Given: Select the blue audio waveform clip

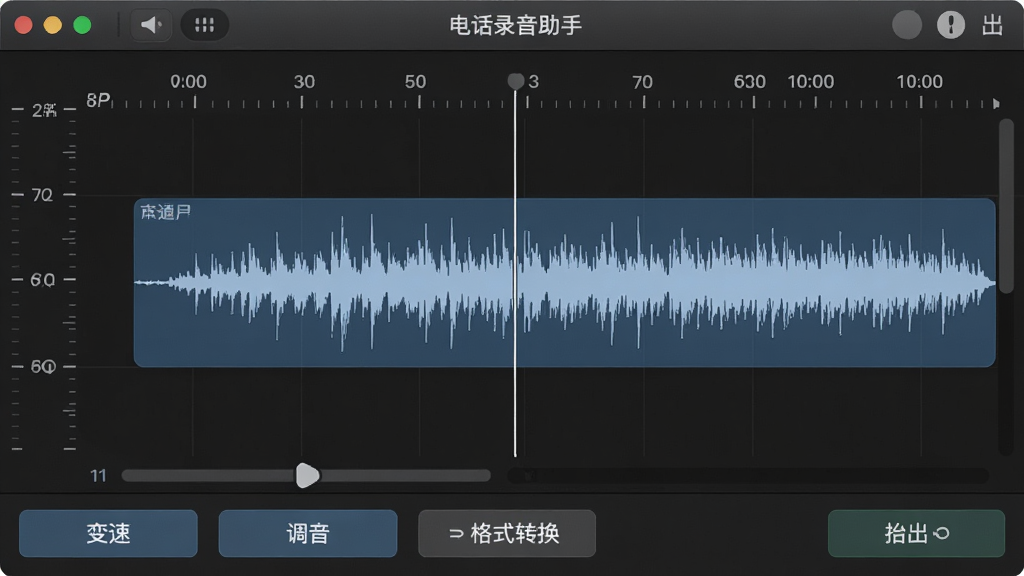Looking at the screenshot, I should tap(564, 282).
